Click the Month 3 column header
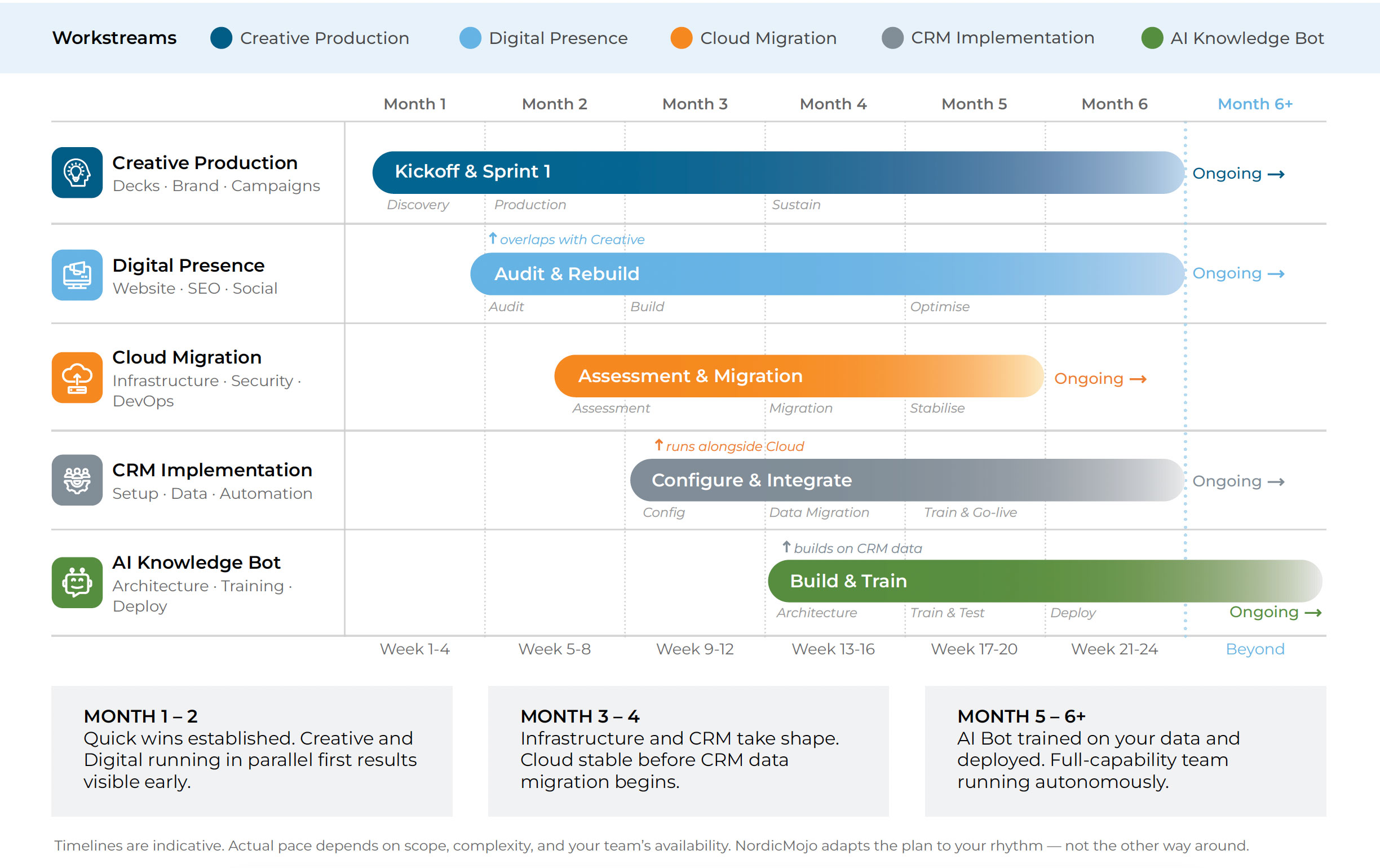 click(x=695, y=104)
